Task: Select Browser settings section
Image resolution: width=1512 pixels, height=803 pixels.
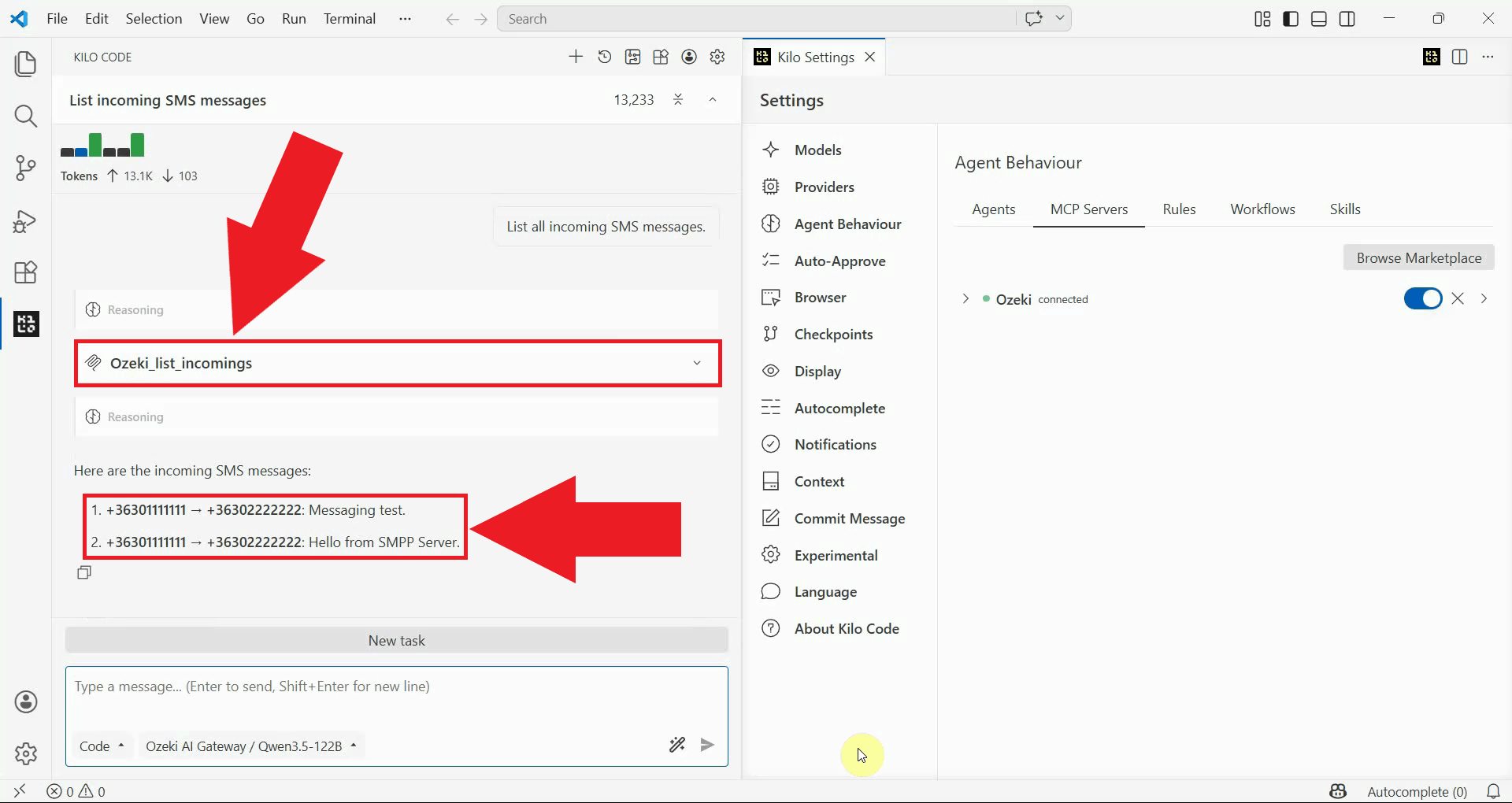Action: [x=820, y=297]
